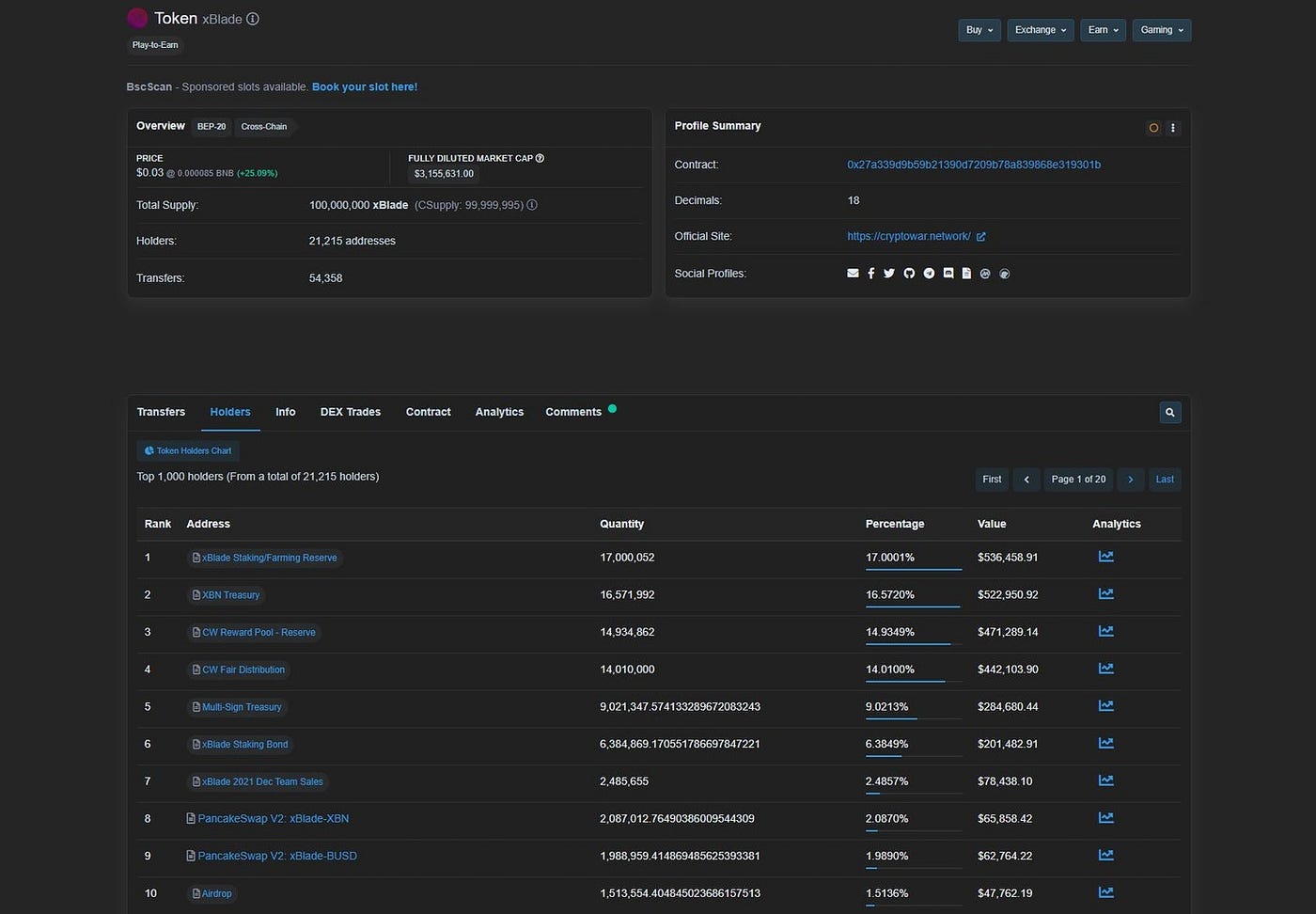Open the Discord social profile icon
The image size is (1316, 914).
click(x=948, y=274)
